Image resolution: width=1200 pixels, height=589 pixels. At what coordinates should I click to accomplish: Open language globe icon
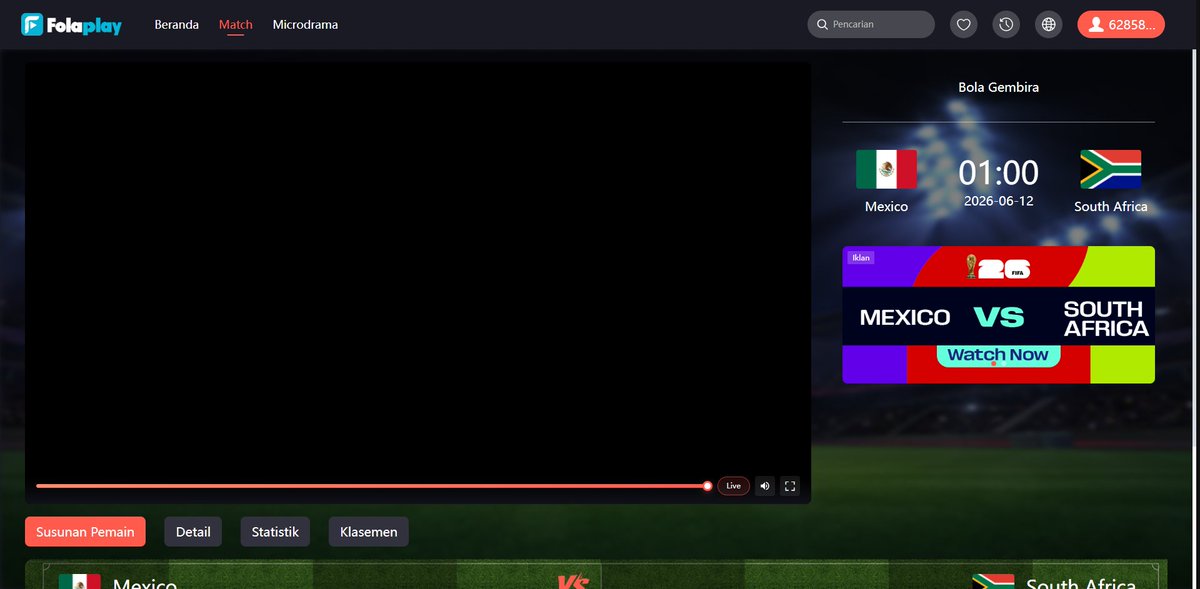[1049, 24]
